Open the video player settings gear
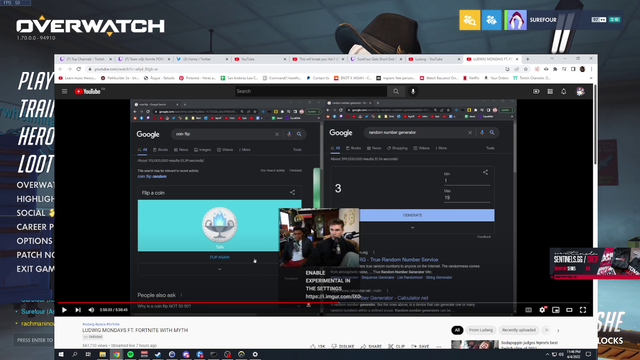This screenshot has width=640, height=360. click(542, 310)
